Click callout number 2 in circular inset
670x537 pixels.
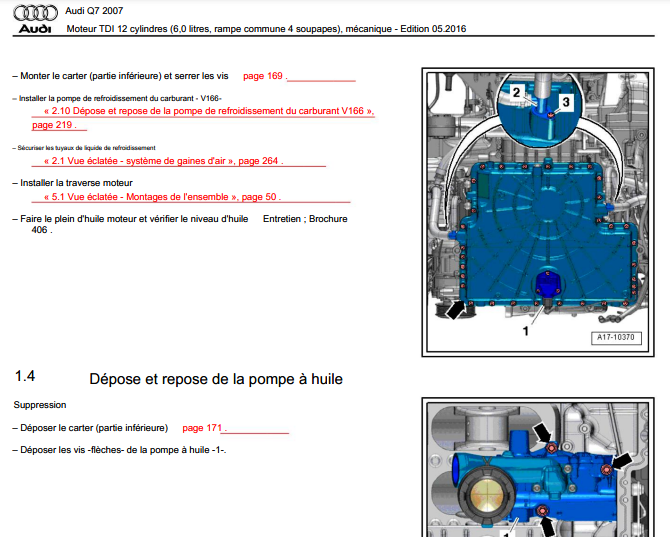click(x=516, y=92)
